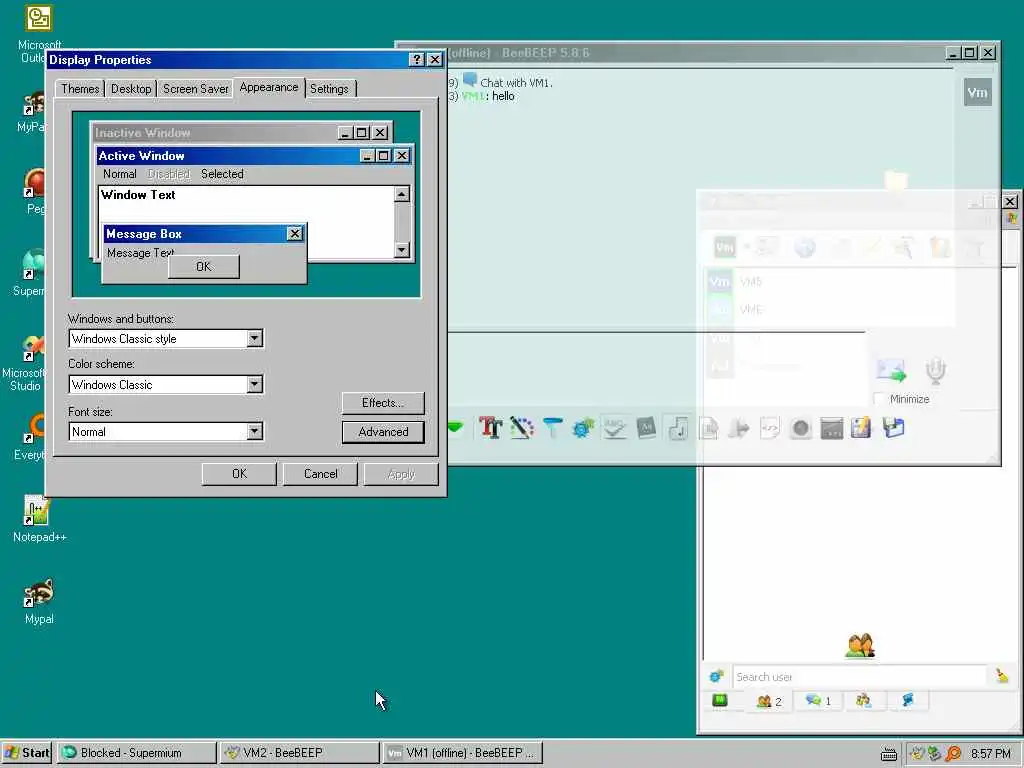
Task: Click the scroll down arrow in preview window
Action: (402, 249)
